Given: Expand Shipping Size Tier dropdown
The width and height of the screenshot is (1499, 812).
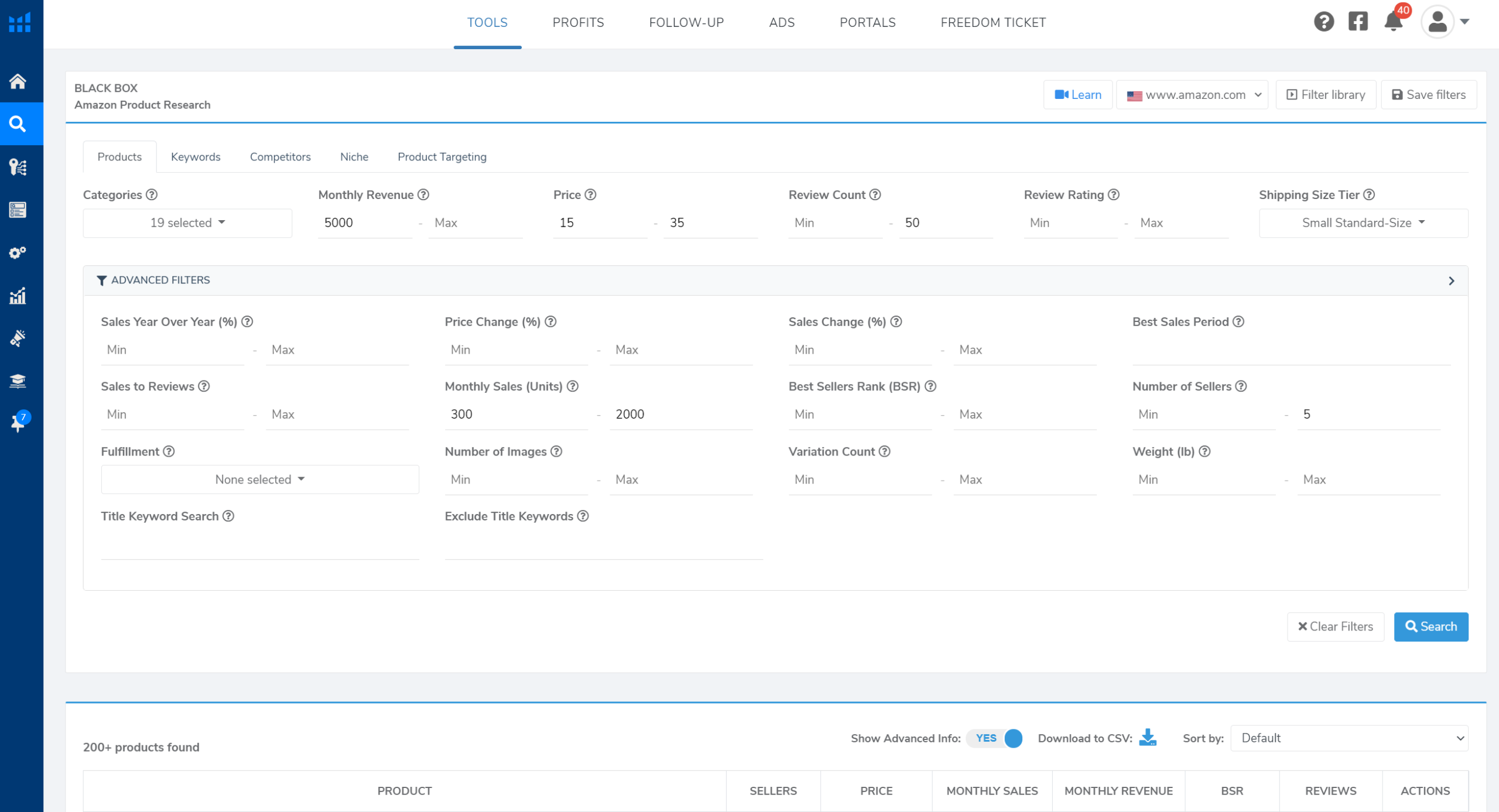Looking at the screenshot, I should pos(1363,223).
